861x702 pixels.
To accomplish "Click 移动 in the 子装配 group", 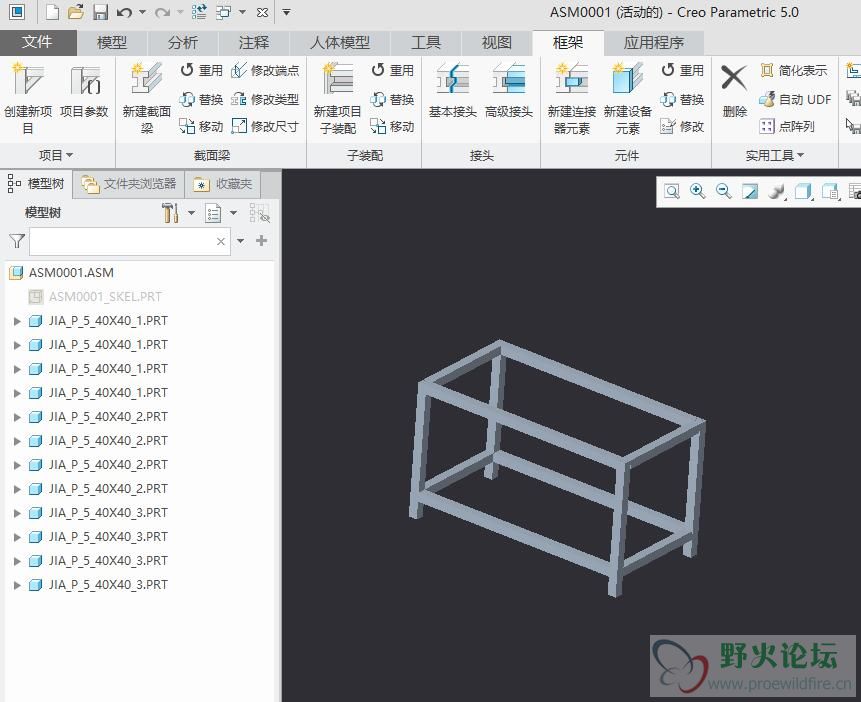I will 393,127.
